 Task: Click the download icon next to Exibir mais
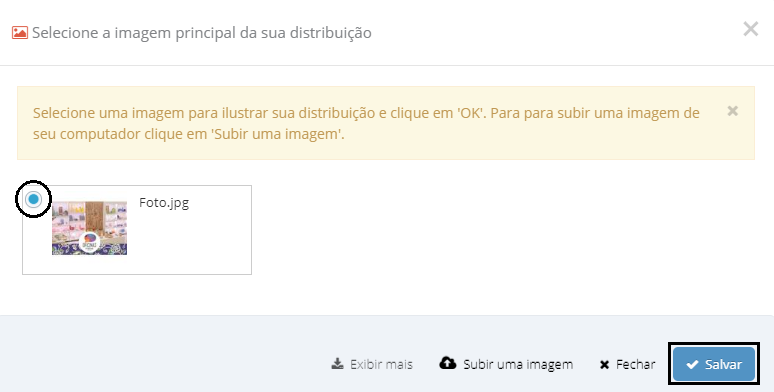pos(337,364)
